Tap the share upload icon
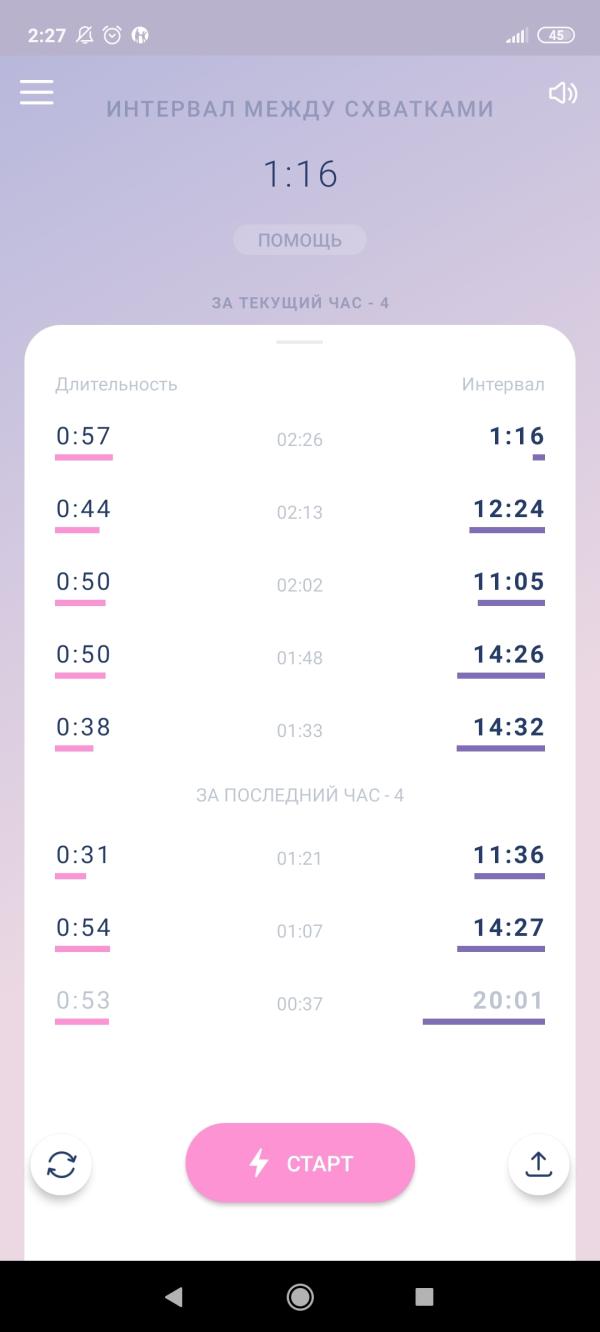Viewport: 600px width, 1332px height. pyautogui.click(x=538, y=1164)
